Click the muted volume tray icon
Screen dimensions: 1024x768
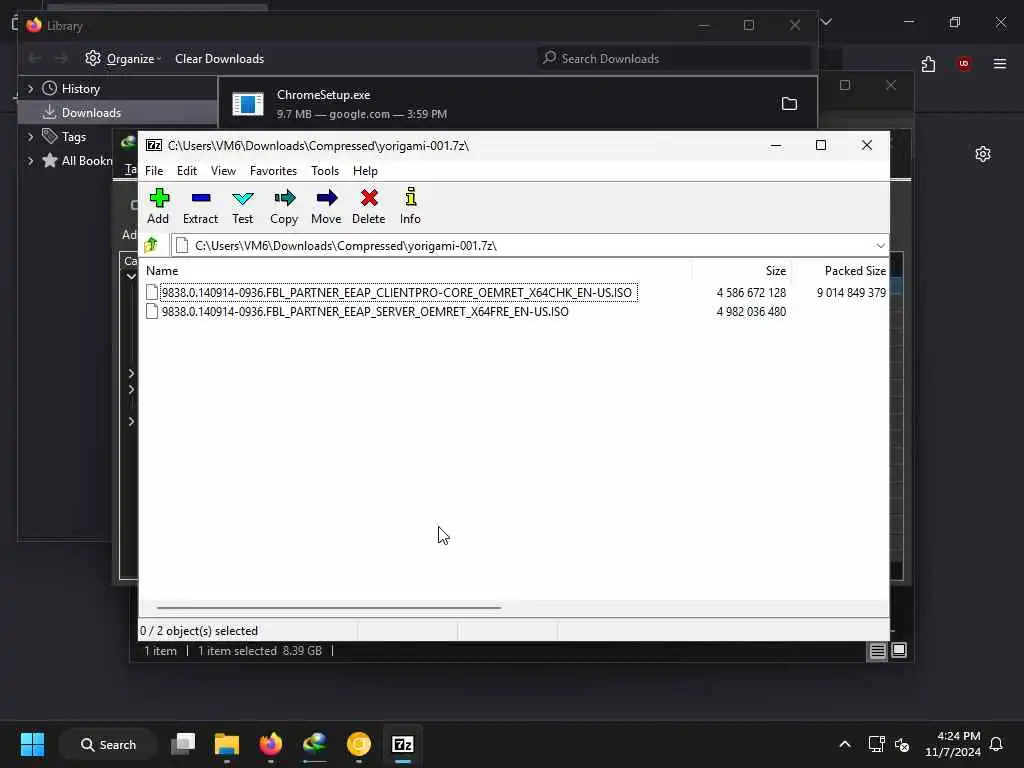(x=903, y=744)
